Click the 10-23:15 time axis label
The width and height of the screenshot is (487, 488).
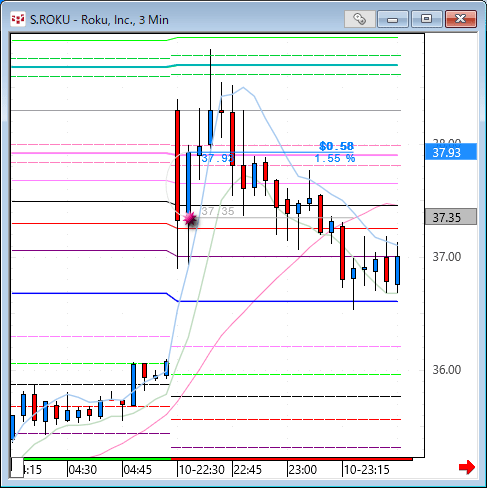coord(367,470)
